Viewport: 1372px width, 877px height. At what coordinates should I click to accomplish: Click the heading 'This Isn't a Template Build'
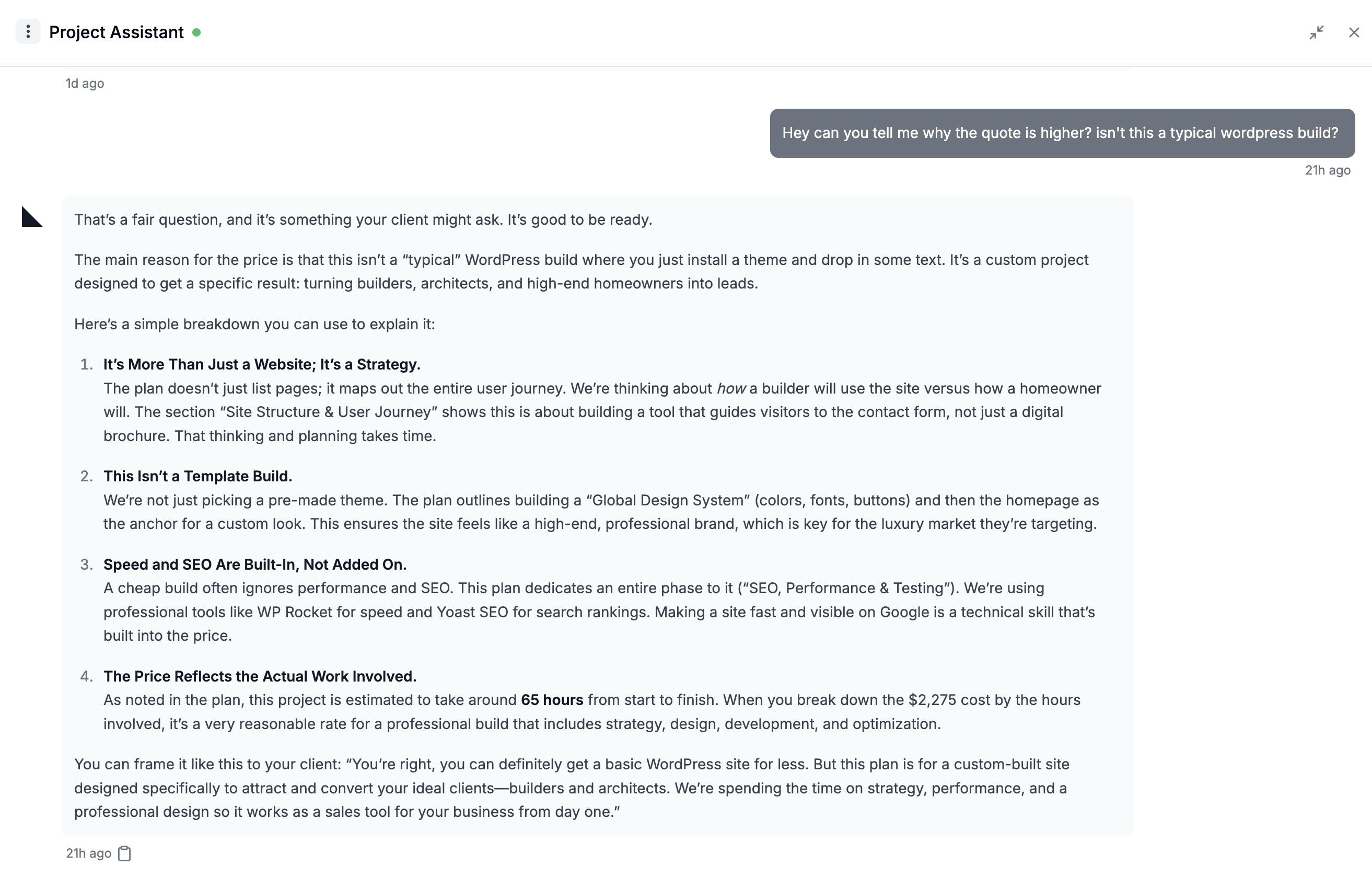pyautogui.click(x=197, y=476)
